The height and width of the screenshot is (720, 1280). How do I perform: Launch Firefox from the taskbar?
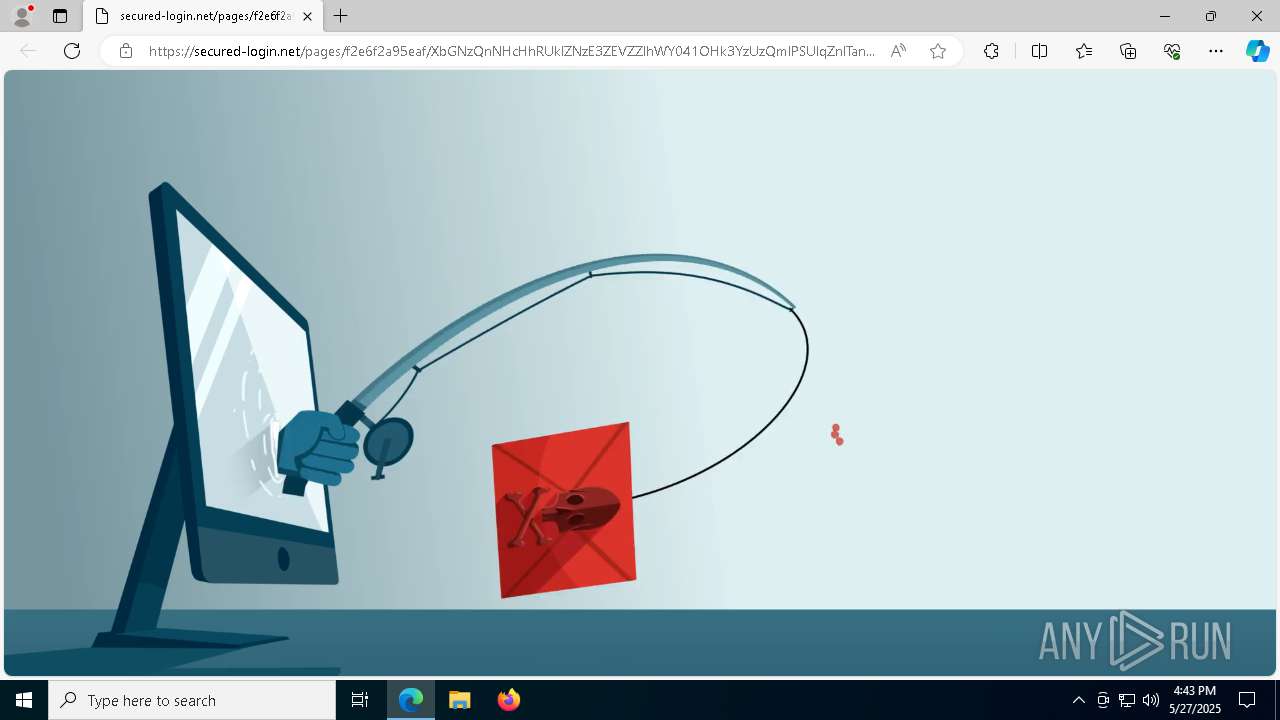pos(509,700)
